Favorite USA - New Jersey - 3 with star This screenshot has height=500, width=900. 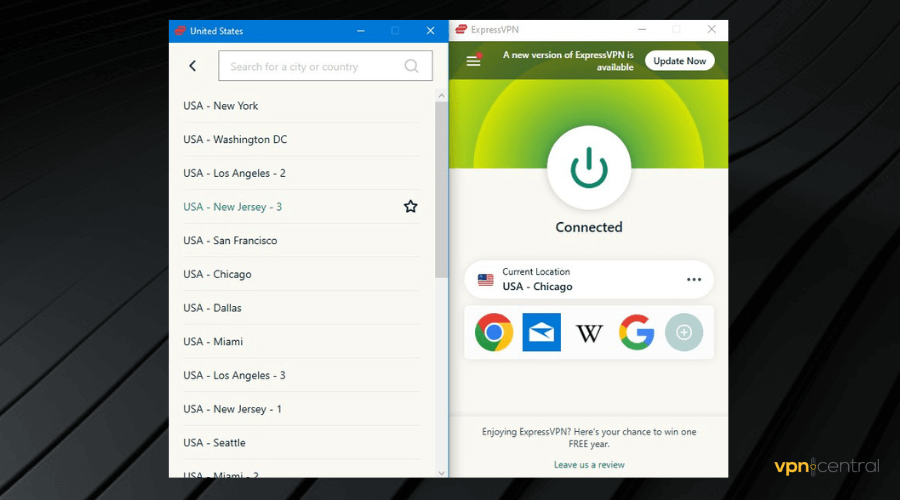tap(410, 207)
